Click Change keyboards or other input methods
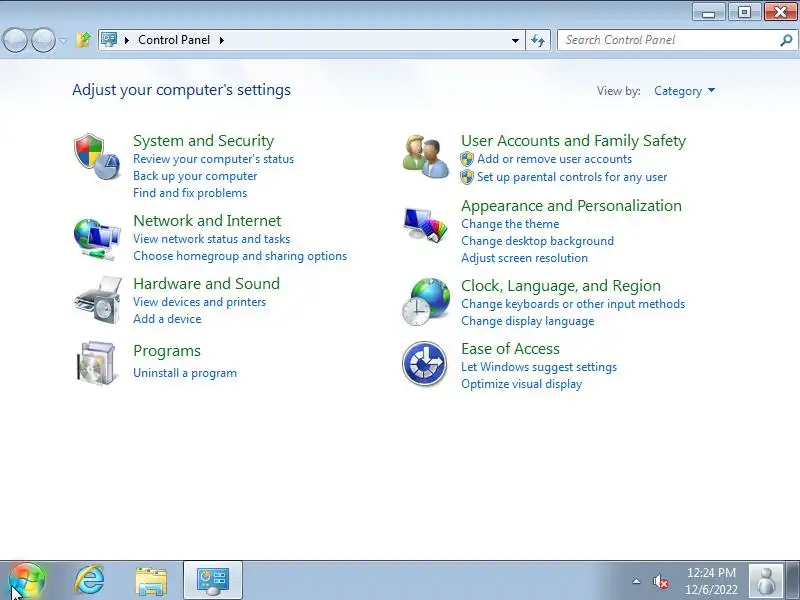Screen dimensions: 800x600 [573, 304]
